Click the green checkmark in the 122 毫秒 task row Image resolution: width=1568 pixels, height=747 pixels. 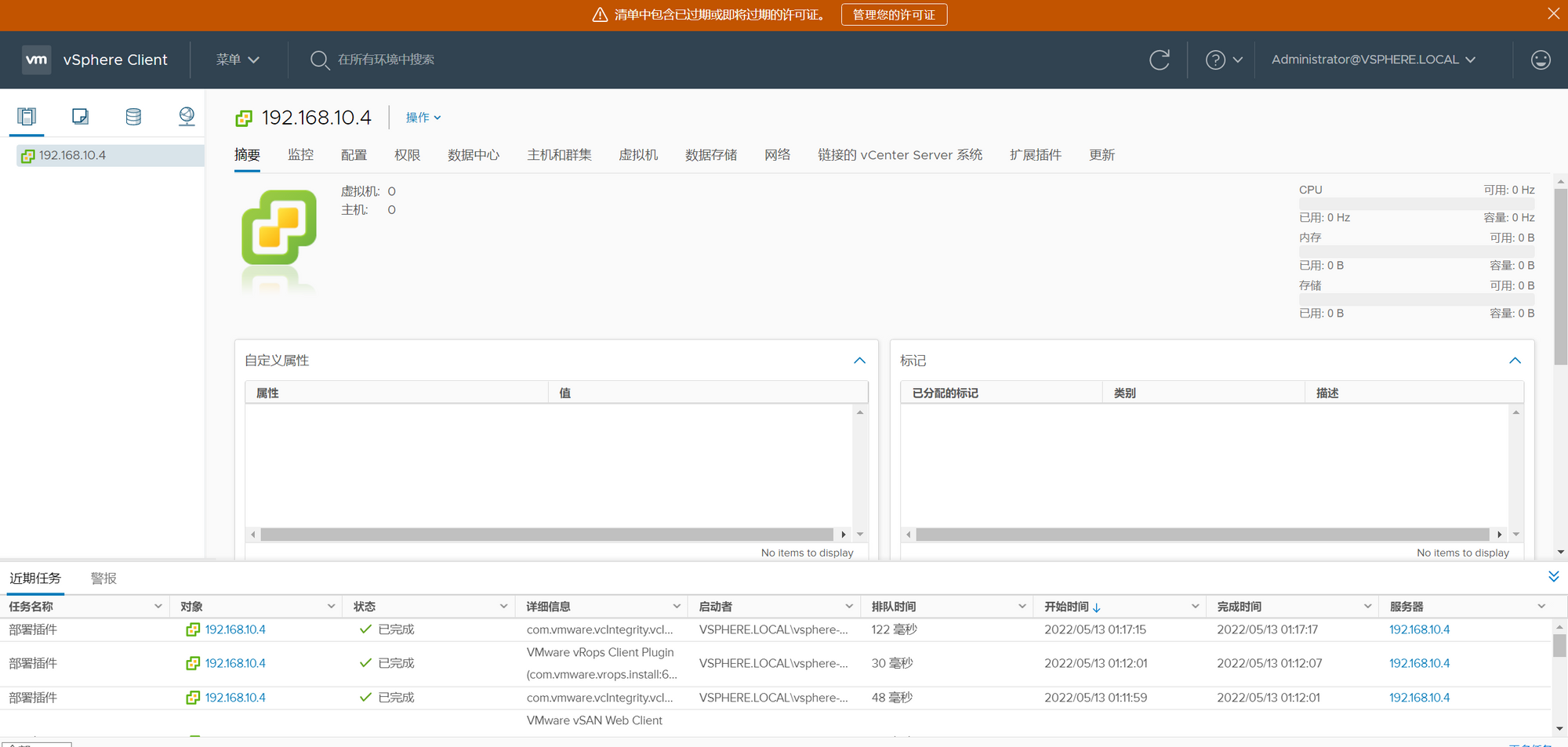365,629
